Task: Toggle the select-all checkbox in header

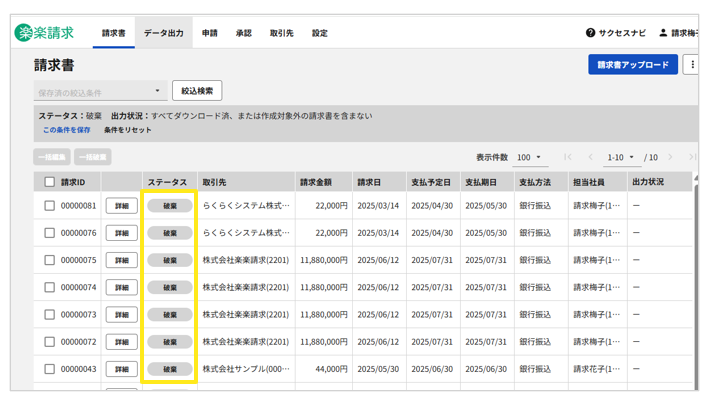Action: click(49, 182)
